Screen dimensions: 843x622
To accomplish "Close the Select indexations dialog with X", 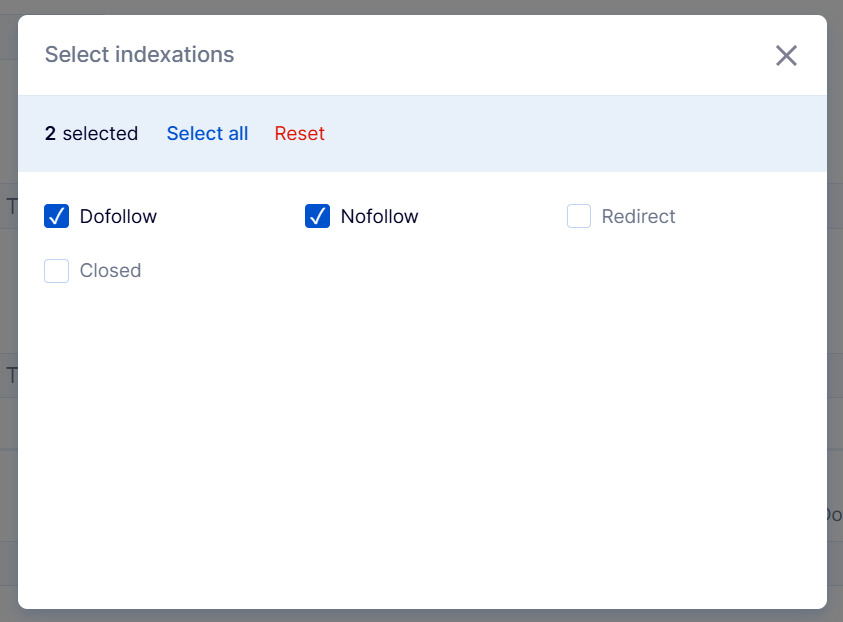I will click(x=786, y=56).
